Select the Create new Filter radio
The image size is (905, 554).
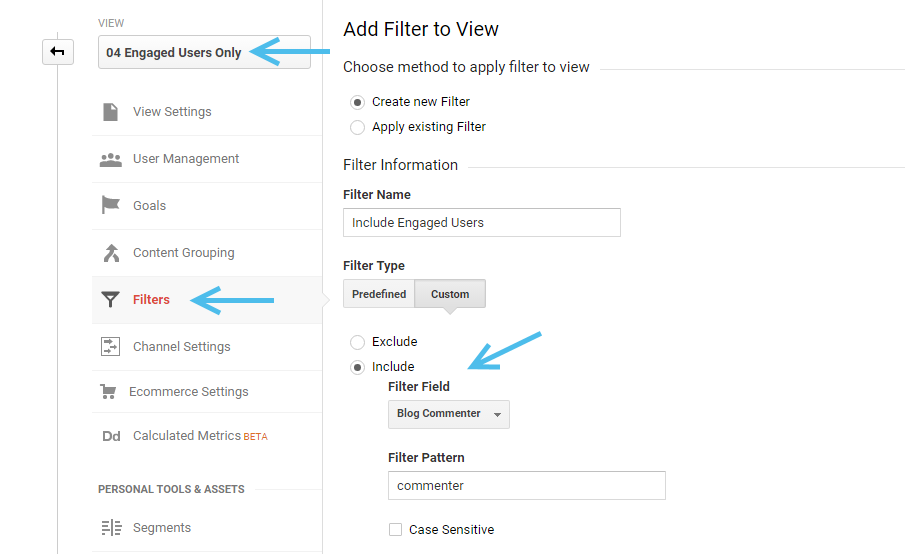[357, 102]
